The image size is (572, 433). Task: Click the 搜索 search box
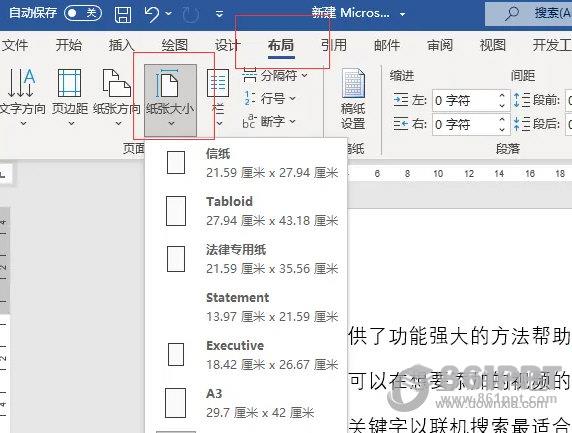529,13
